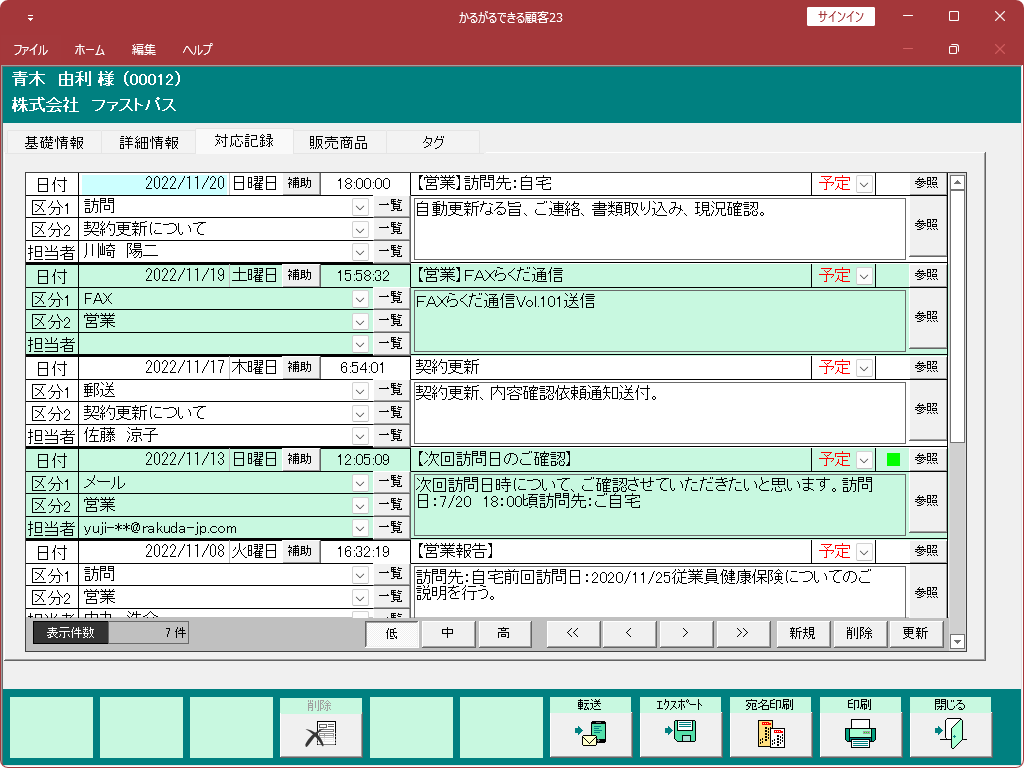Switch to 販売商品 tab
This screenshot has height=768, width=1024.
[338, 143]
